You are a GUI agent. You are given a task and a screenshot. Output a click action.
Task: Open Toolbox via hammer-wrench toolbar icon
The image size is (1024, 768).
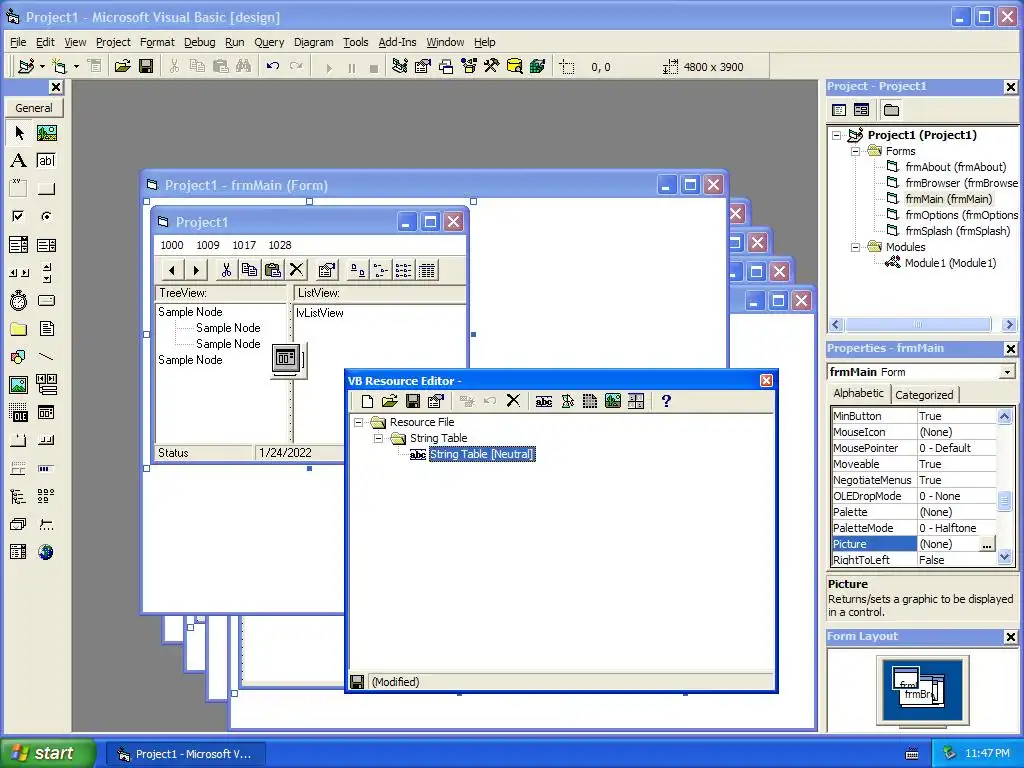pyautogui.click(x=491, y=66)
